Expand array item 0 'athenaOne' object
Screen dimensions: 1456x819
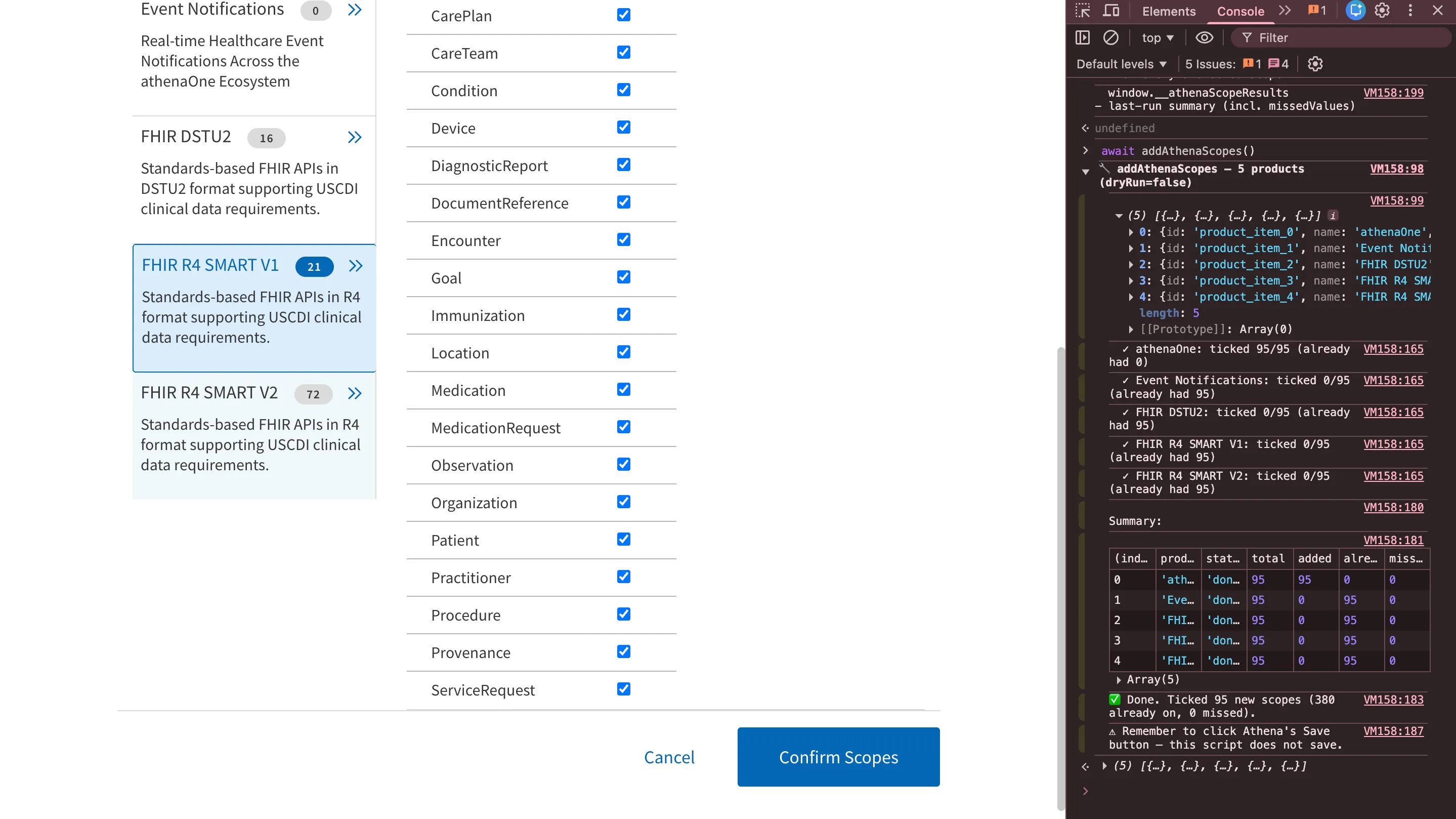click(1130, 232)
